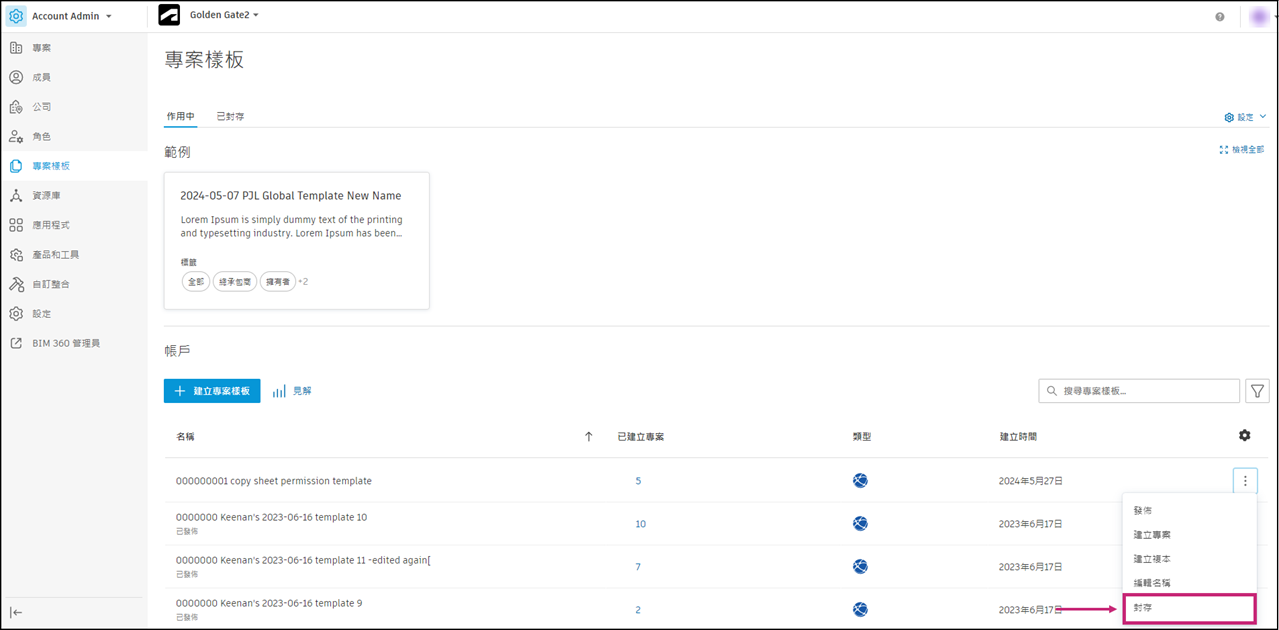The width and height of the screenshot is (1279, 630).
Task: Click the type globe icon in the 2024年5月27日 row
Action: pos(860,481)
